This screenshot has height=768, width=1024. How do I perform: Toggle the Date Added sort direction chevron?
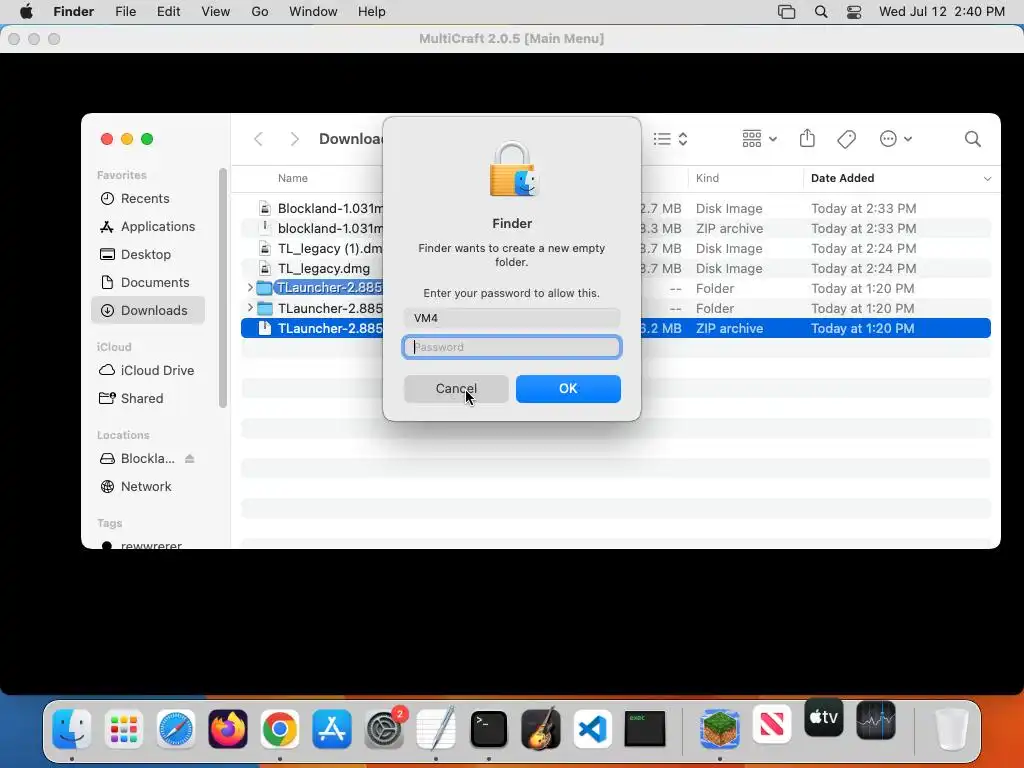987,179
